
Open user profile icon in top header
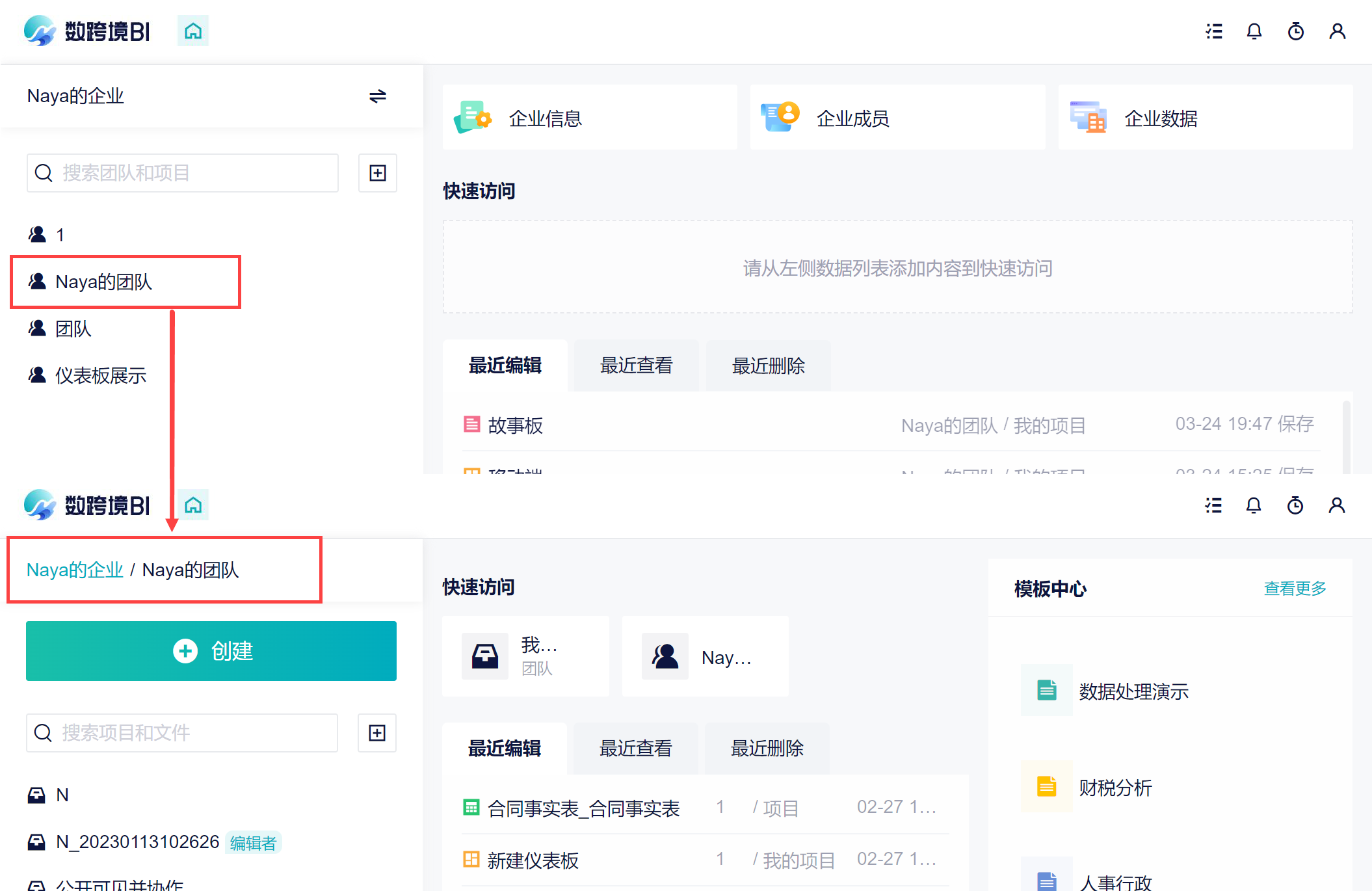tap(1338, 31)
